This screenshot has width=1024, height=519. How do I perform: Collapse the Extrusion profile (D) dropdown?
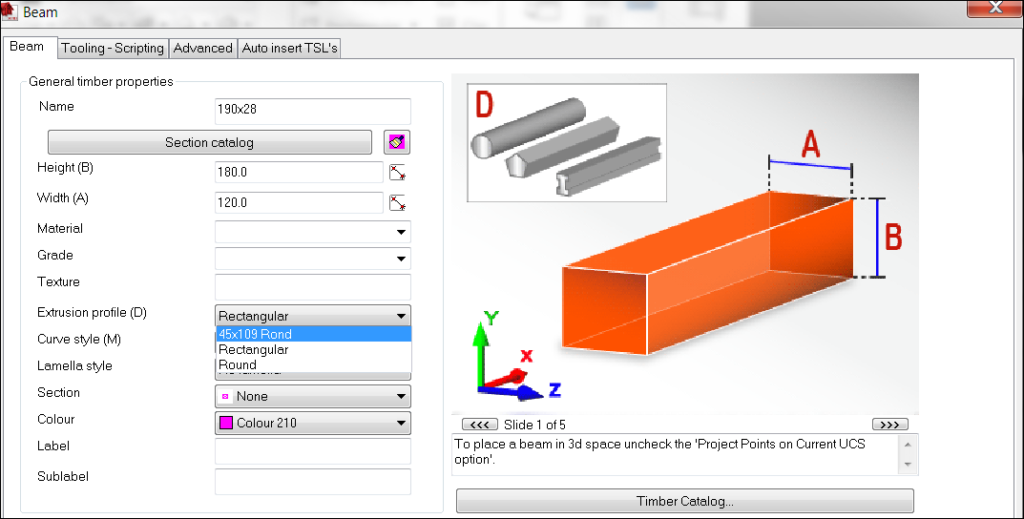(401, 316)
